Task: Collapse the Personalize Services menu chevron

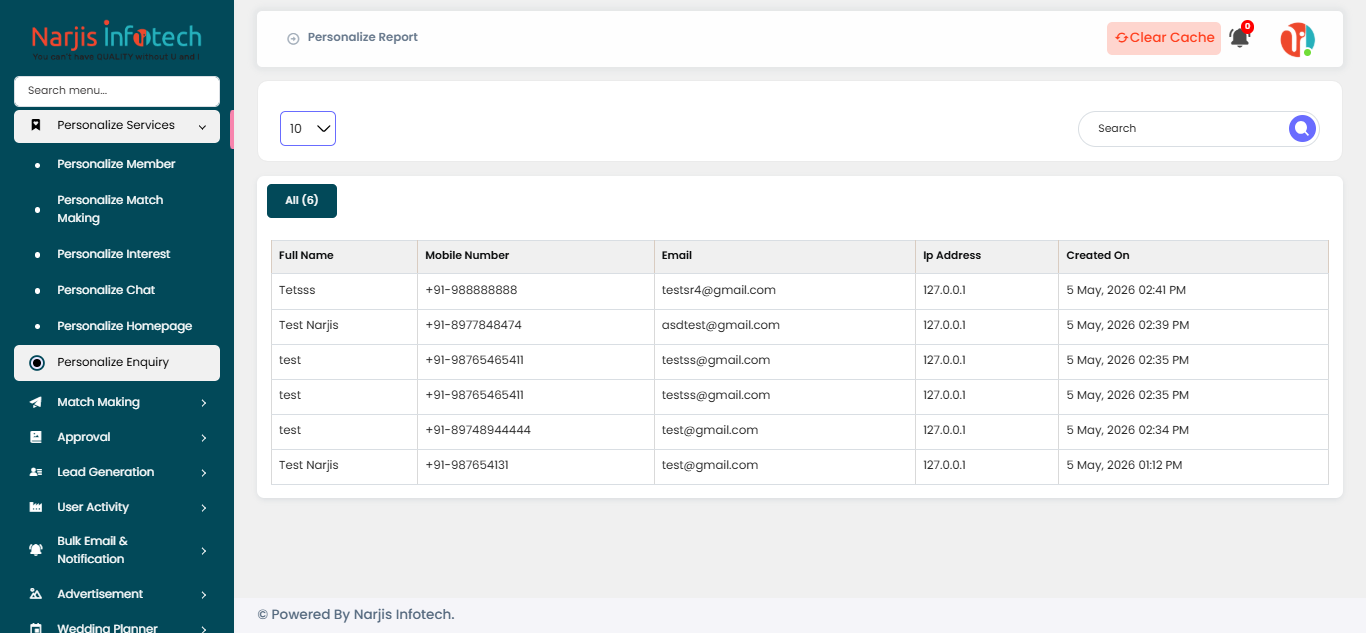Action: (203, 127)
